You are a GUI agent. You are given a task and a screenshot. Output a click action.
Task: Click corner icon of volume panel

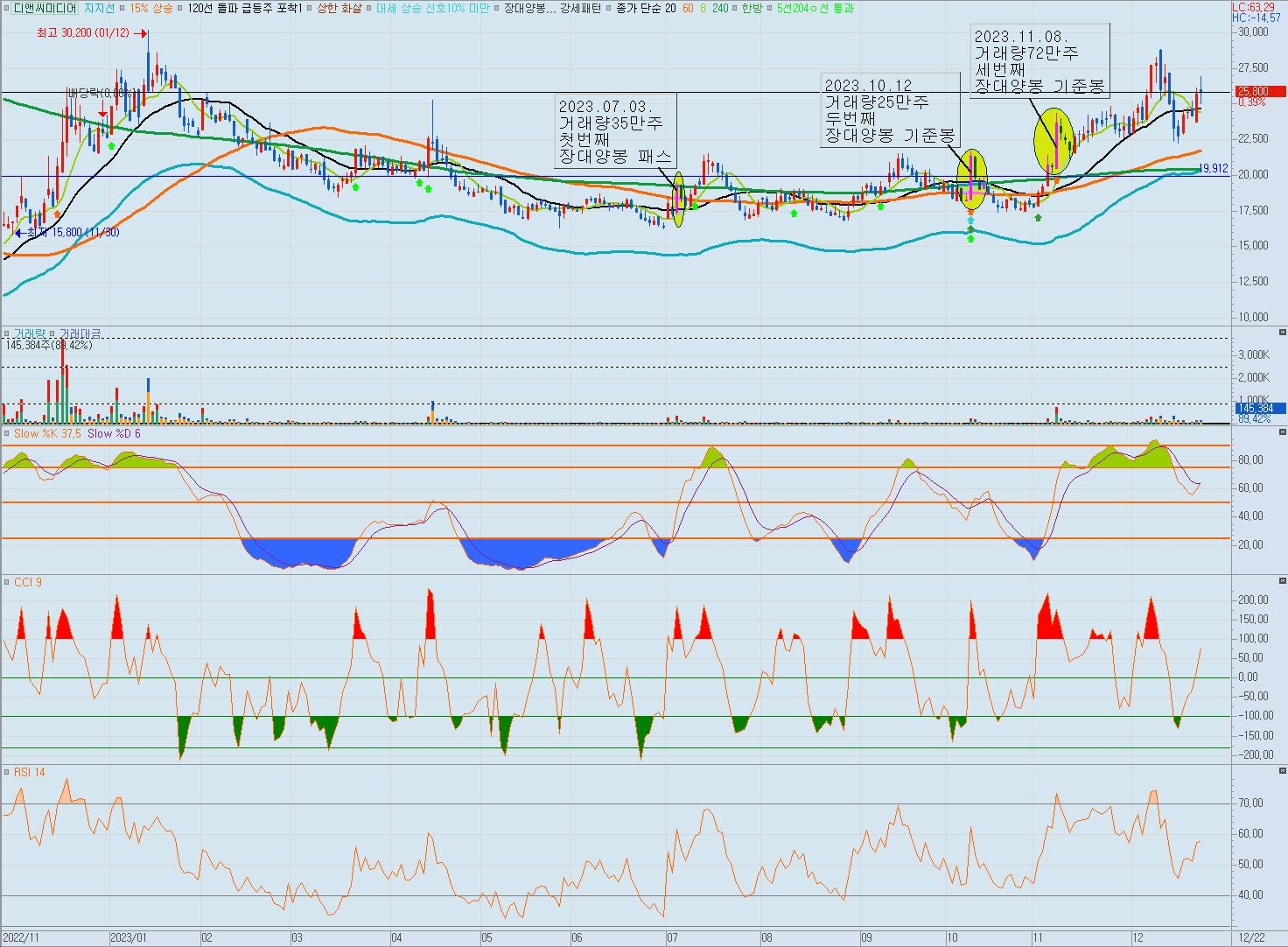pyautogui.click(x=1283, y=333)
